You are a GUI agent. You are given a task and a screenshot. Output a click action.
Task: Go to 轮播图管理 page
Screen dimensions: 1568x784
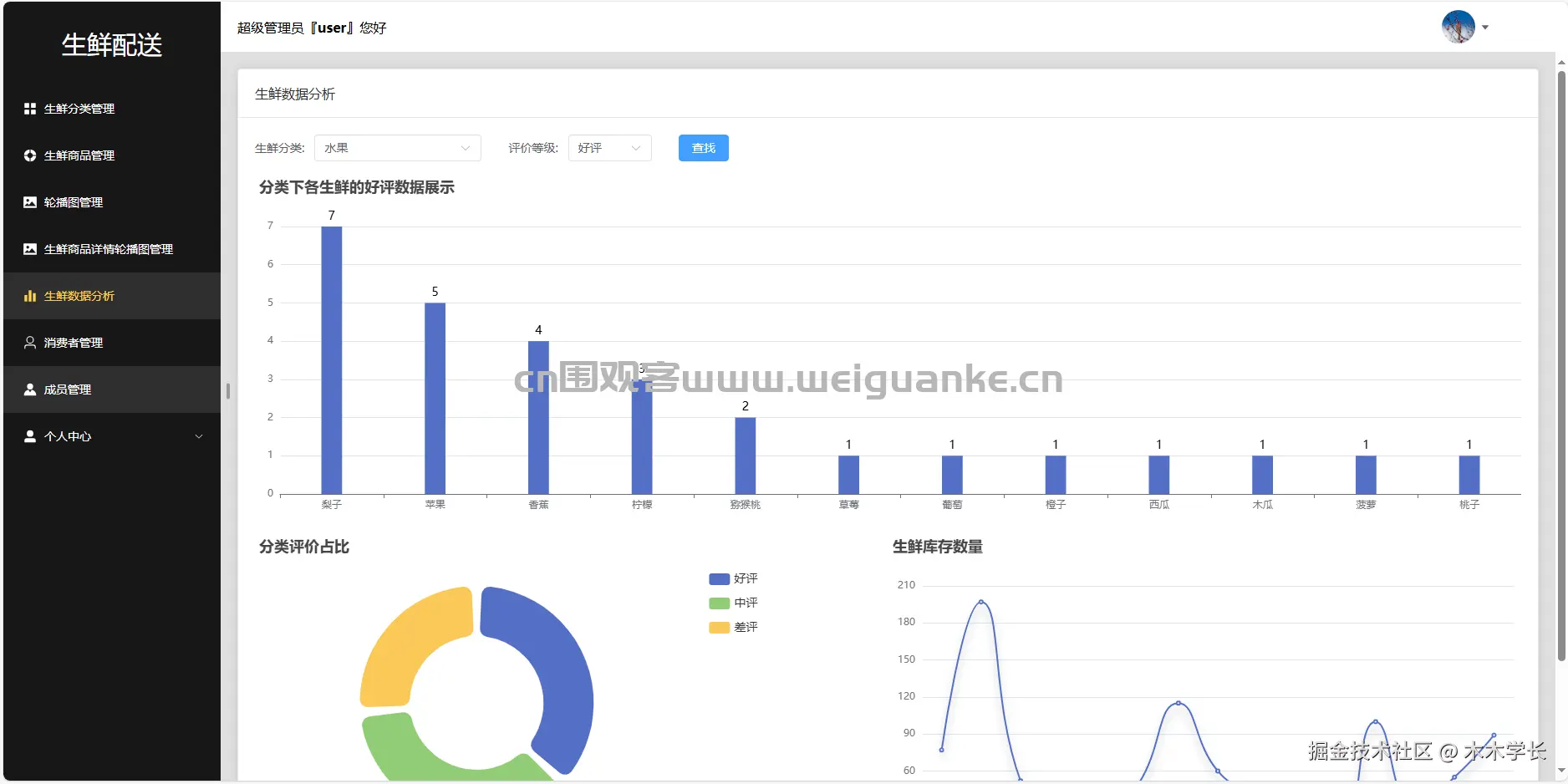112,202
